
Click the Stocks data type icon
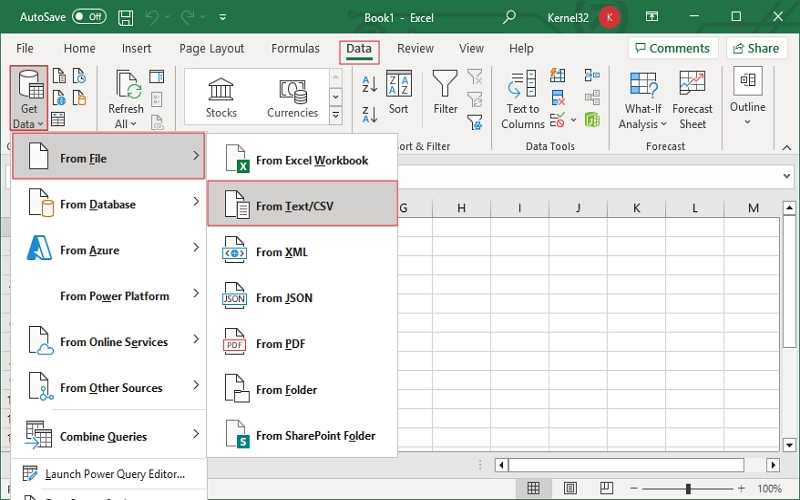pyautogui.click(x=221, y=90)
